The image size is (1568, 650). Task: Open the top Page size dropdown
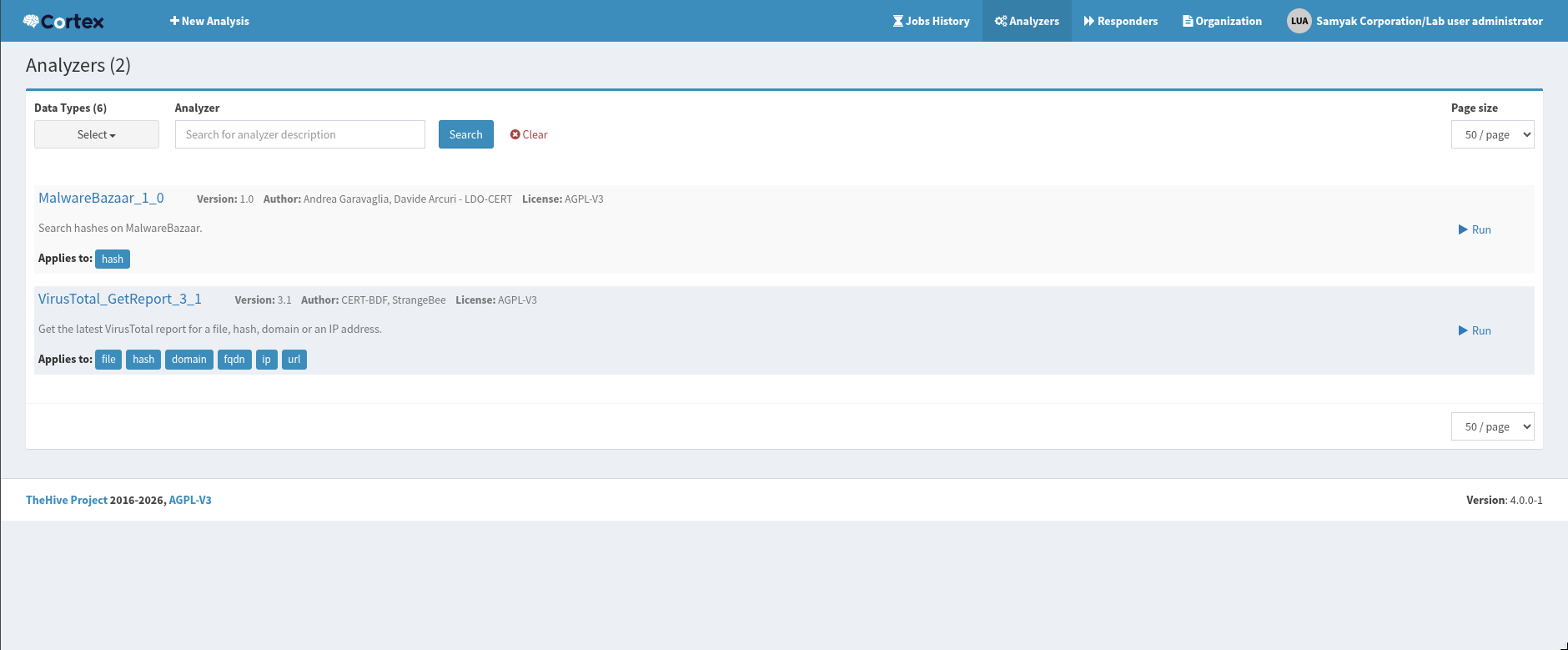pos(1493,134)
